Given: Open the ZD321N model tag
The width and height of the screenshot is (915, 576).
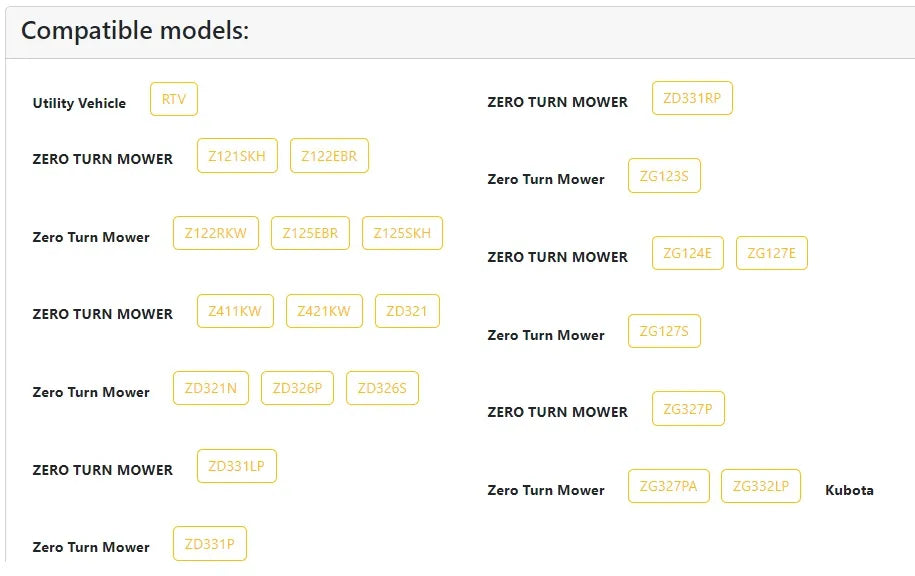Looking at the screenshot, I should (211, 388).
